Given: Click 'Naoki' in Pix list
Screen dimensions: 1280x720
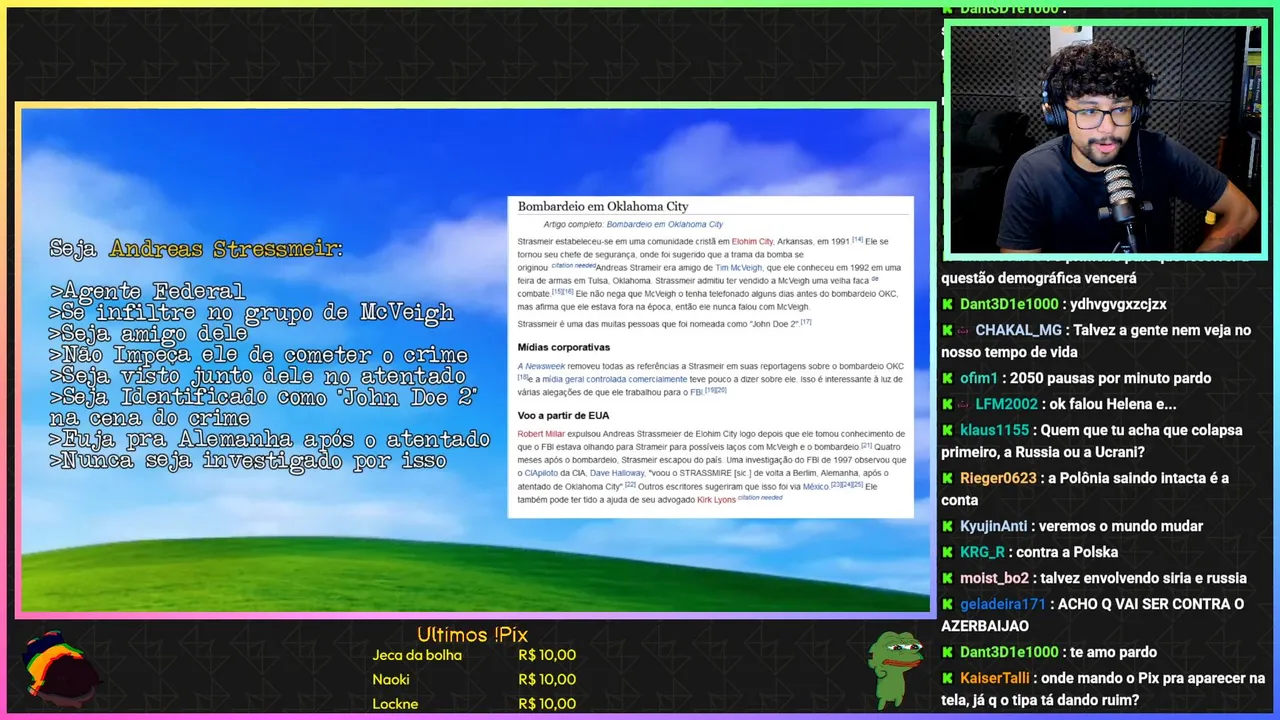Looking at the screenshot, I should 391,679.
